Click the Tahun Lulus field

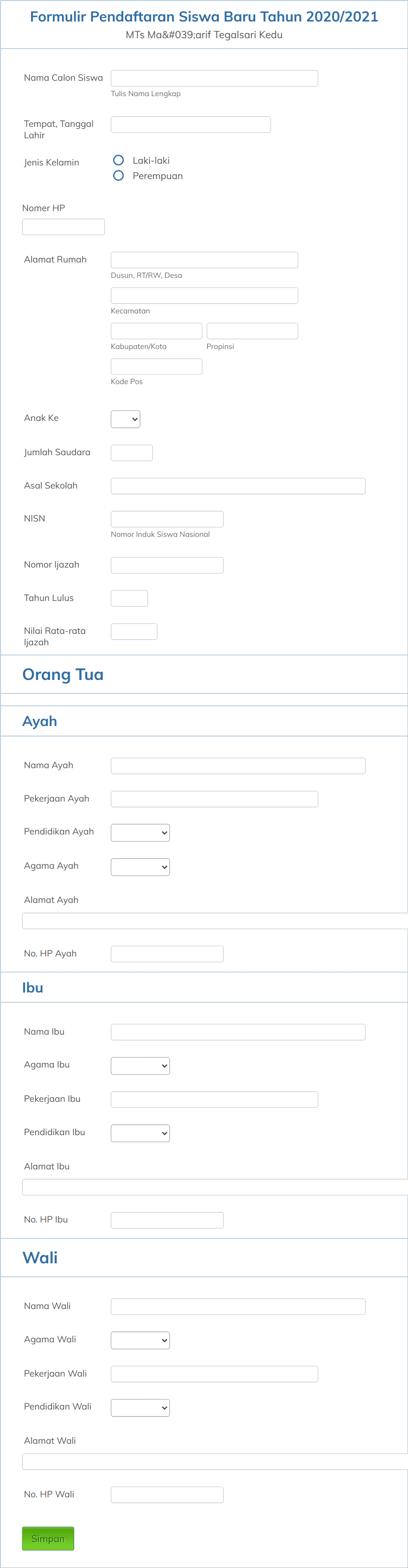pos(129,598)
